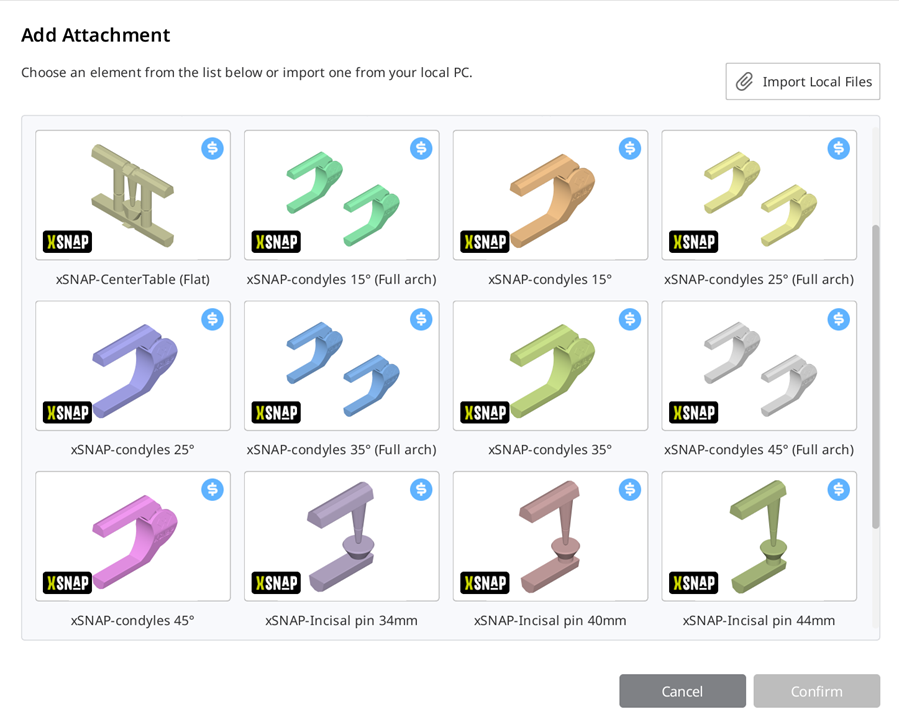Click dollar badge on xSNAP-Incisal pin 44mm
899x727 pixels.
coord(839,489)
